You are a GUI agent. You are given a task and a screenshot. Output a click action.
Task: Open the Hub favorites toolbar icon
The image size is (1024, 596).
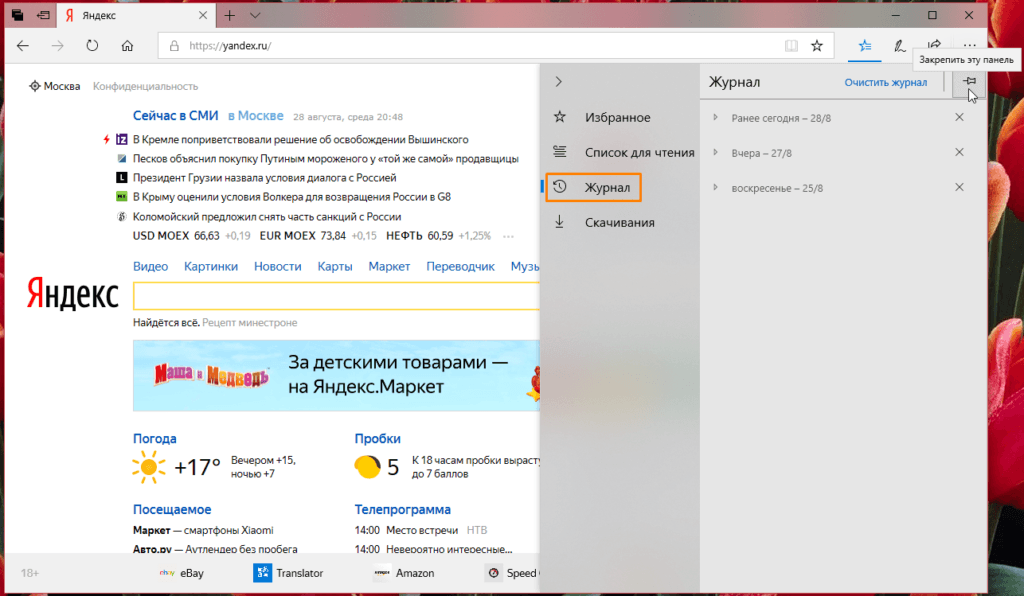865,46
